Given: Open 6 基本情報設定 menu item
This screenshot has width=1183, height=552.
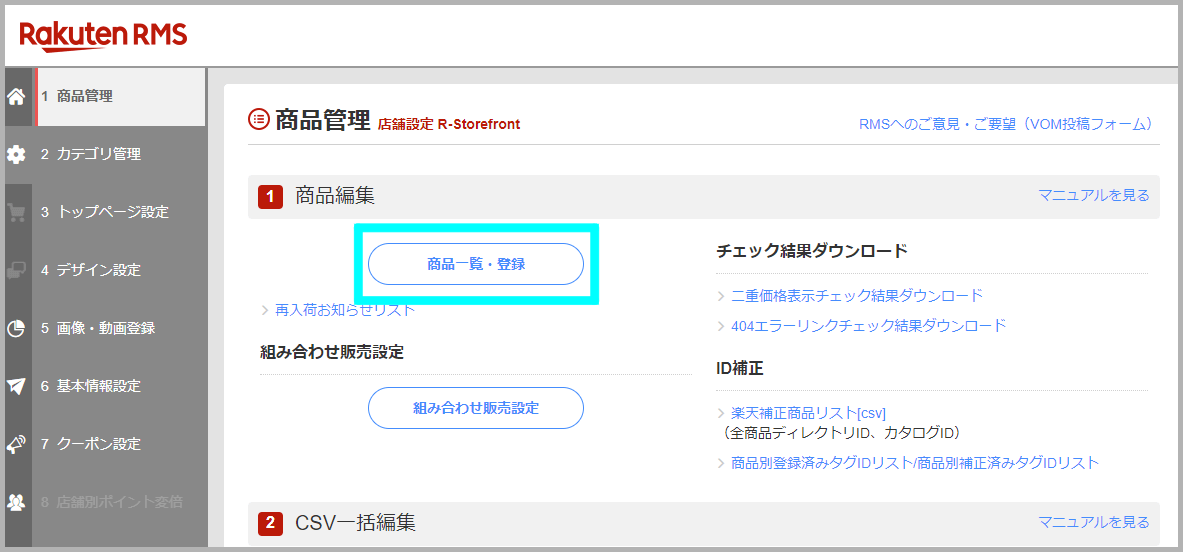Looking at the screenshot, I should click(x=120, y=386).
